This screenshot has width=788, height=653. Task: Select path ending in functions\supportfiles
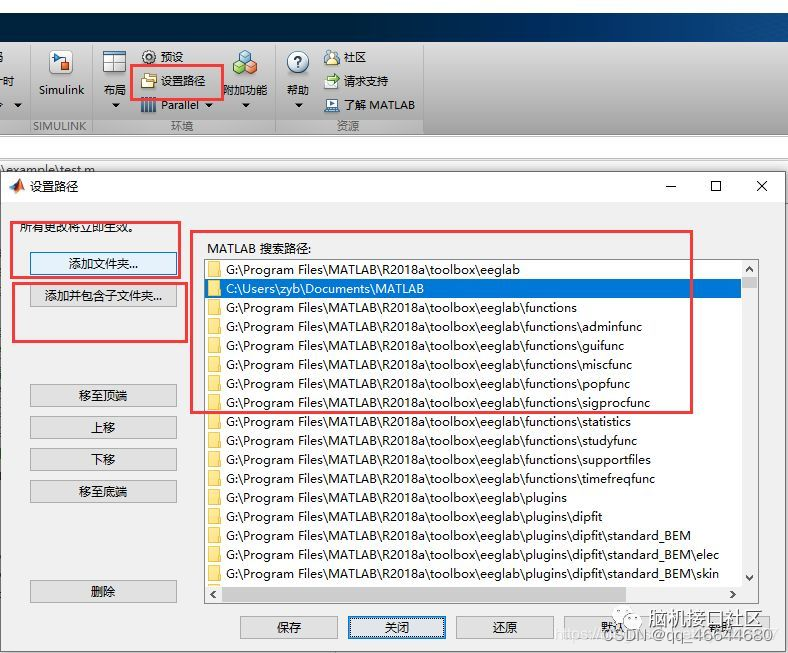[x=473, y=459]
